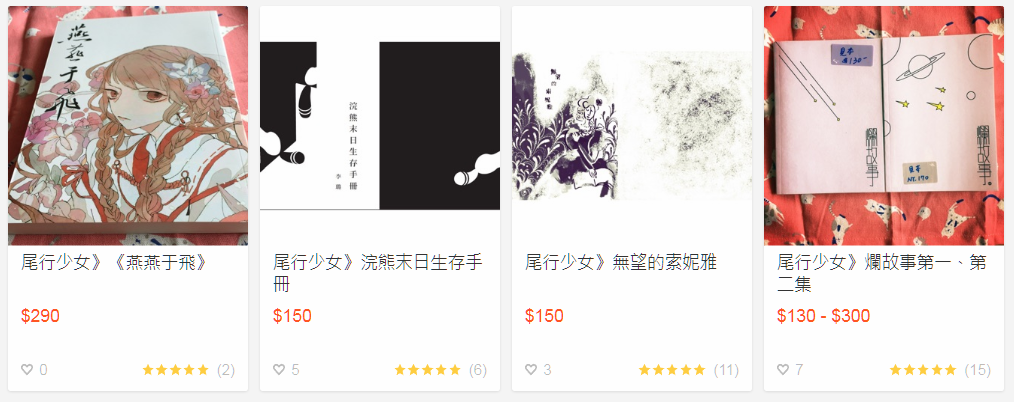The height and width of the screenshot is (402, 1014).
Task: View the black-and-white 浣熊末日生存手冊 cover
Action: (380, 126)
